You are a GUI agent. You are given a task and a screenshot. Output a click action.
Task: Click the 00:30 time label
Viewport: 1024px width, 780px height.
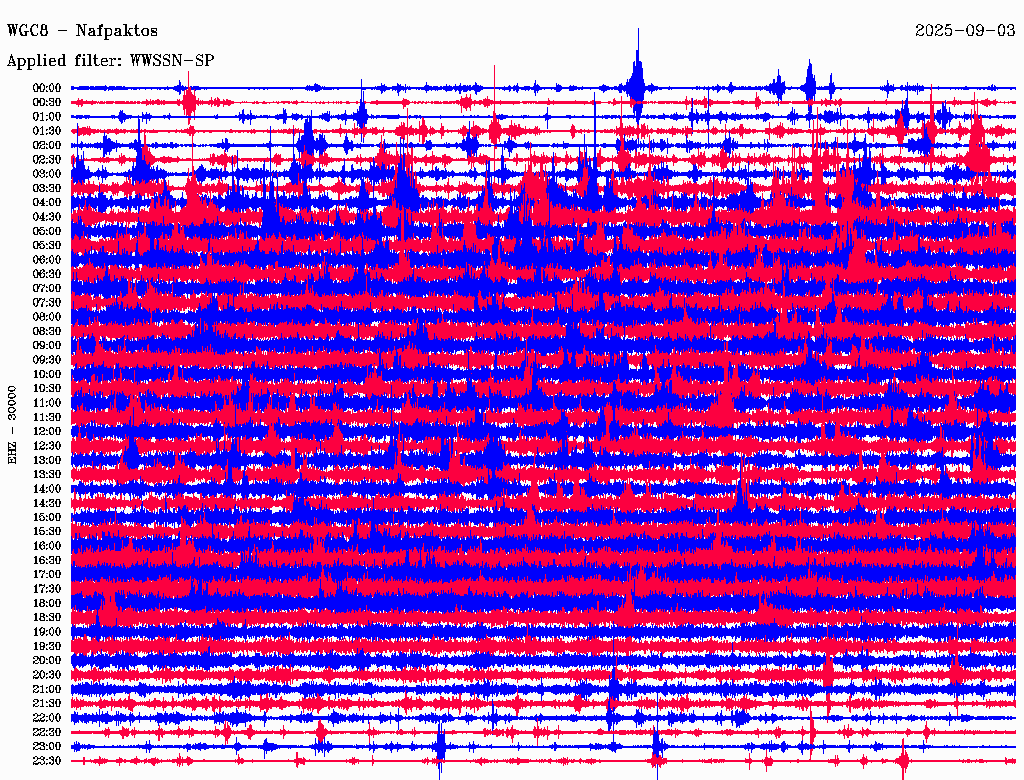click(x=47, y=103)
